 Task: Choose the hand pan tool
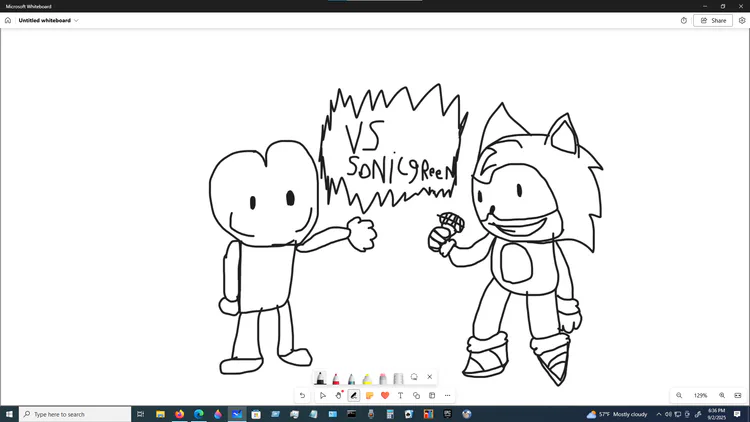(x=339, y=396)
